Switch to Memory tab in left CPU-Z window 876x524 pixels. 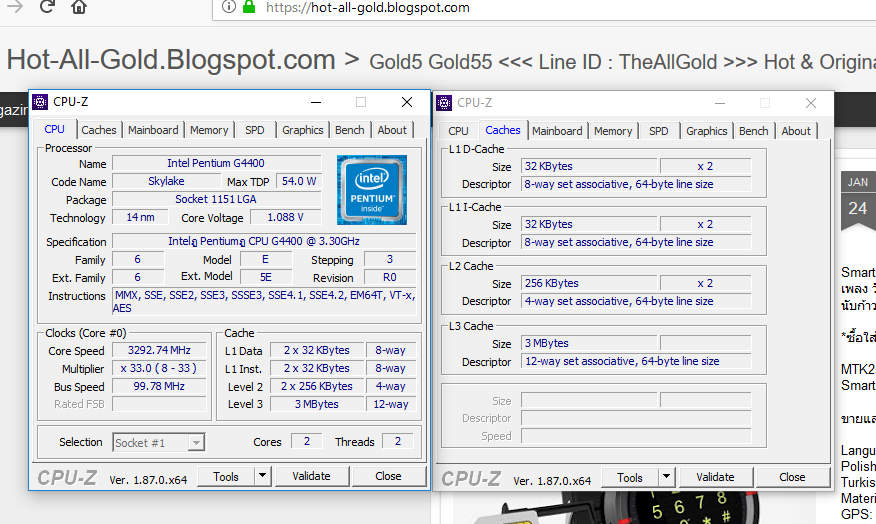209,130
